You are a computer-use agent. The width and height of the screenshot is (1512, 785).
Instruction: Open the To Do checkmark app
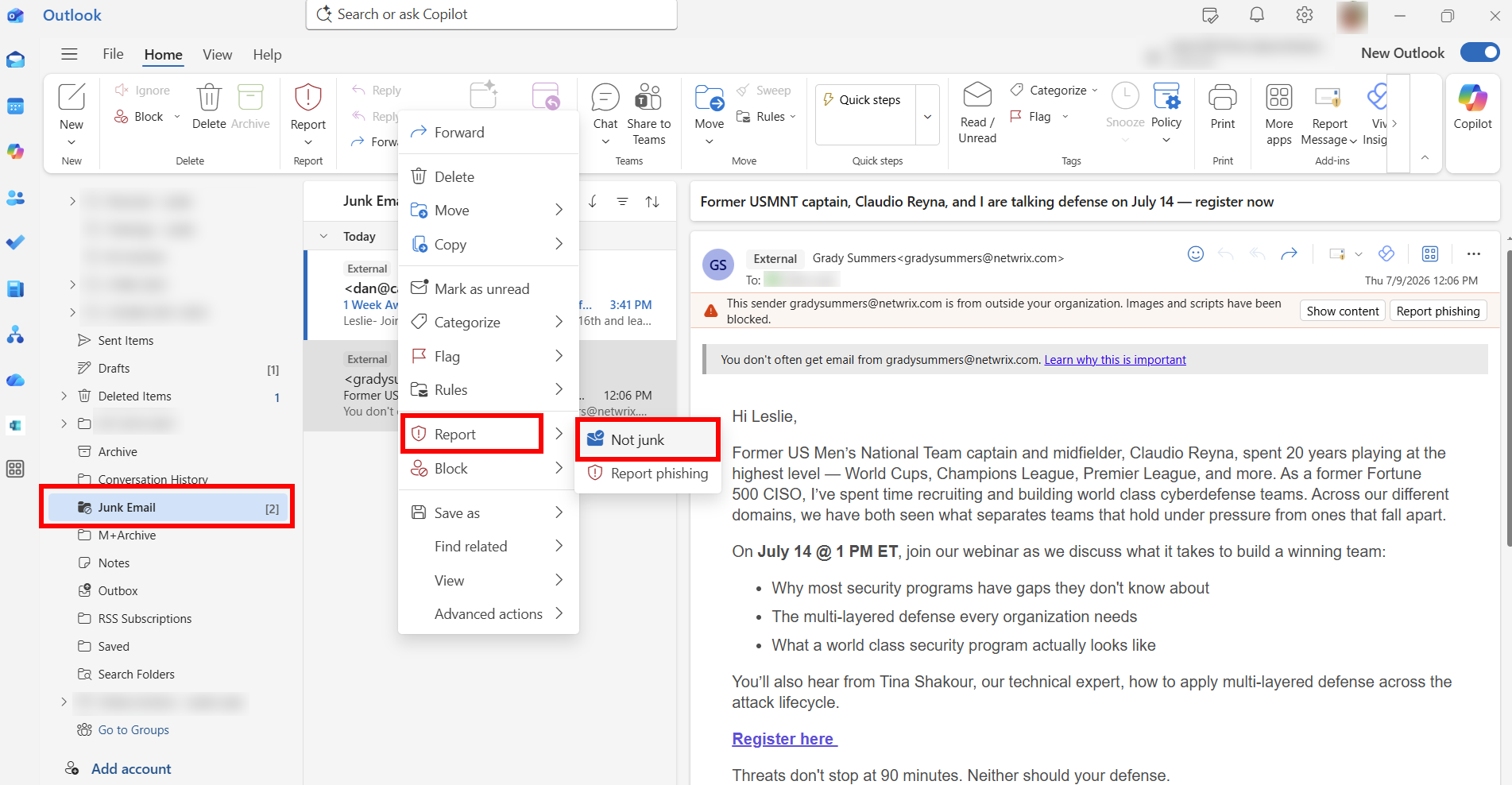coord(15,242)
